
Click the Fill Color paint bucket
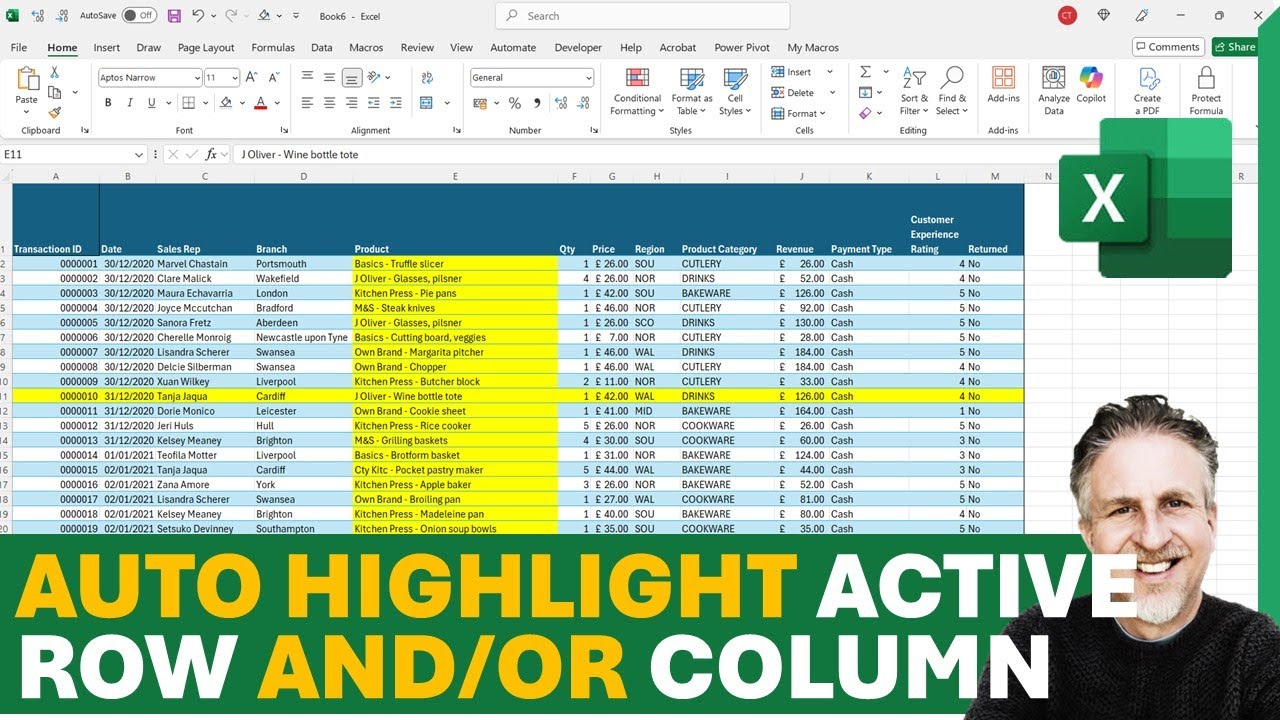tap(226, 103)
